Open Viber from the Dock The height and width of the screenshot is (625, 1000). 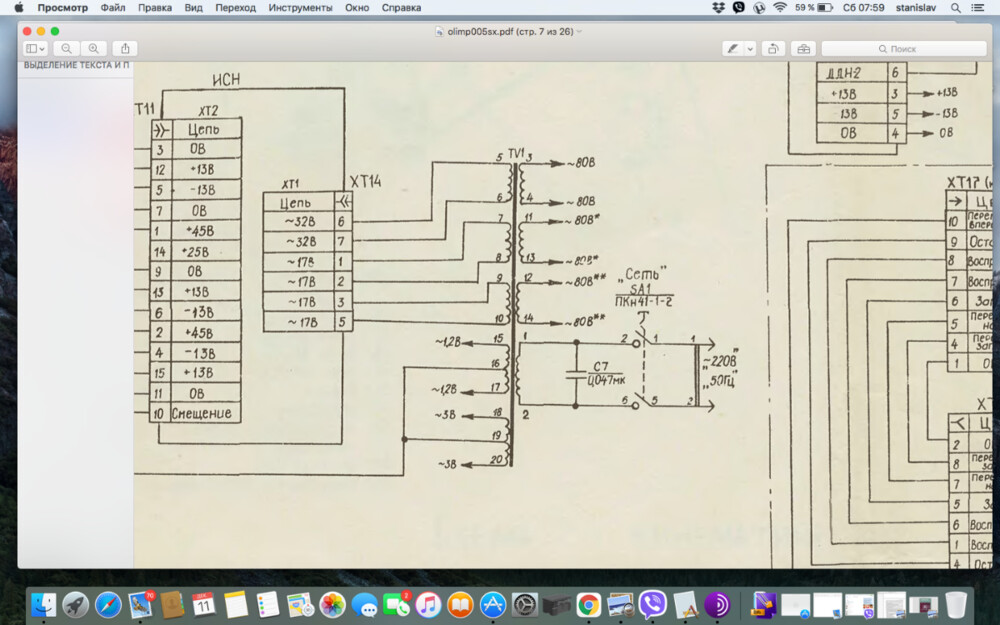pos(652,605)
